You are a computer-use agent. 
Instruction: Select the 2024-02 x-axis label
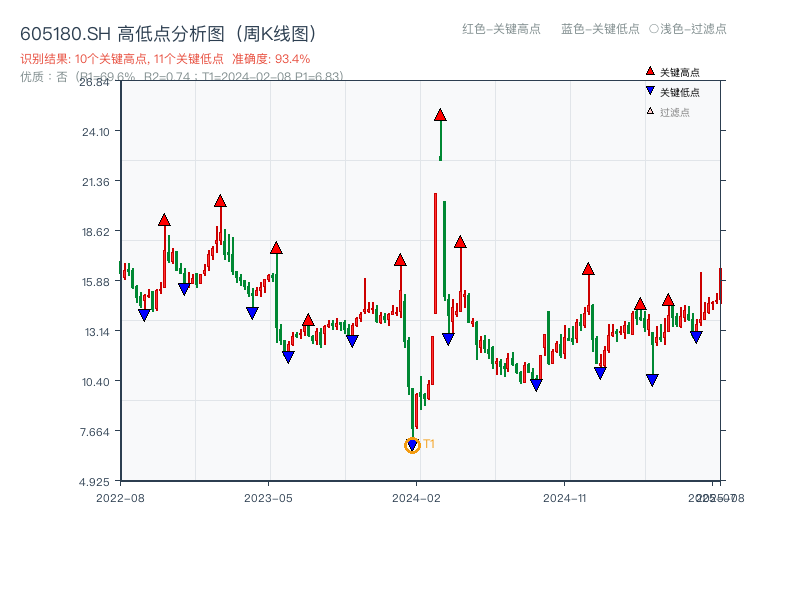tap(415, 497)
